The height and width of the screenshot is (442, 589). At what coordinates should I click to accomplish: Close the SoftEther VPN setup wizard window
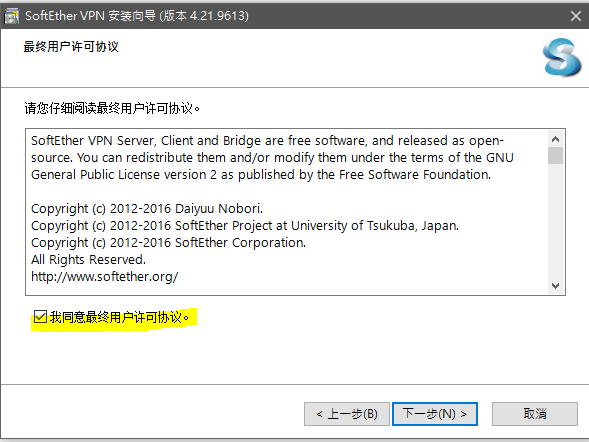(x=575, y=16)
